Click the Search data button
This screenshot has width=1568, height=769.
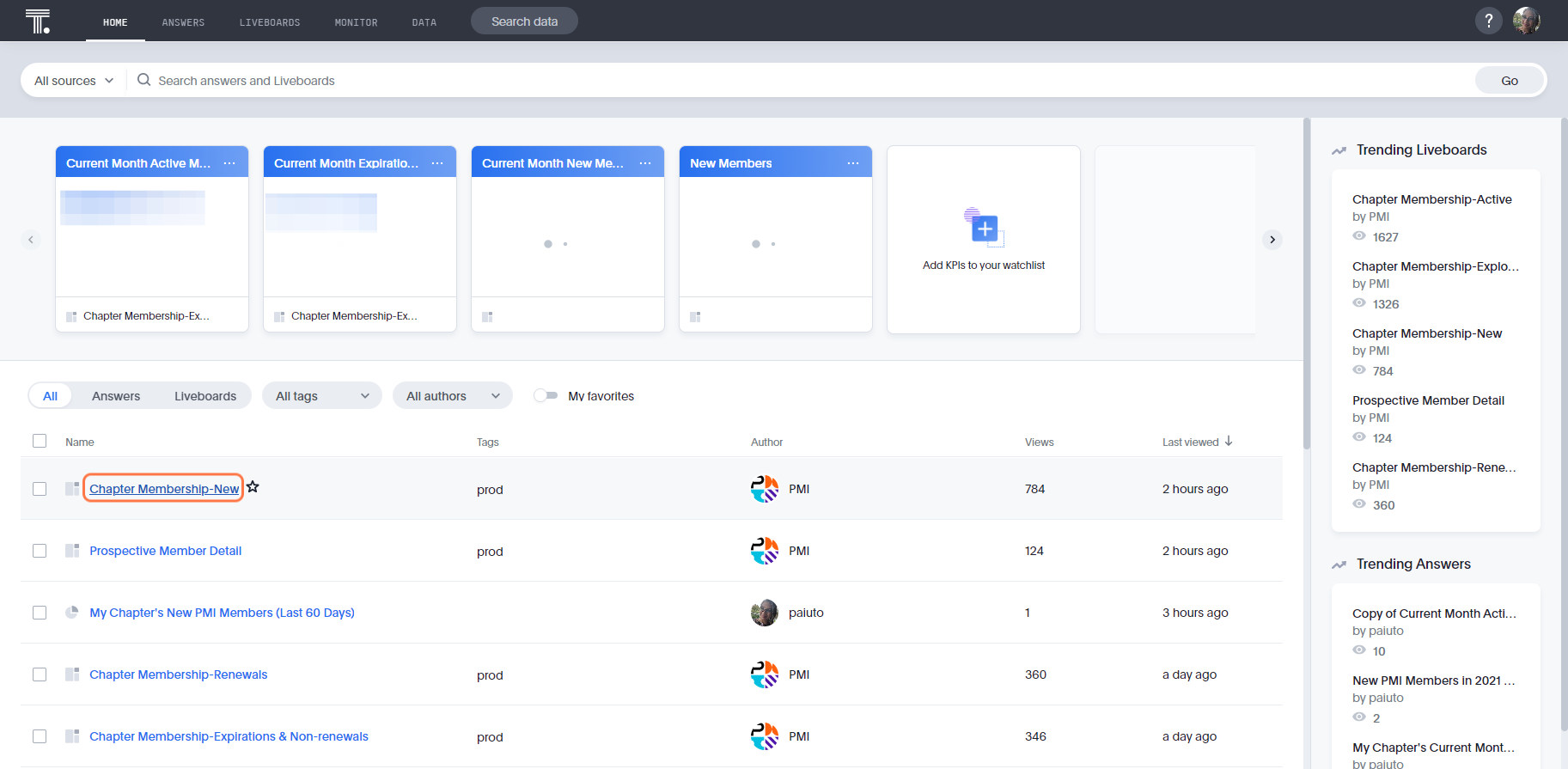pos(524,21)
